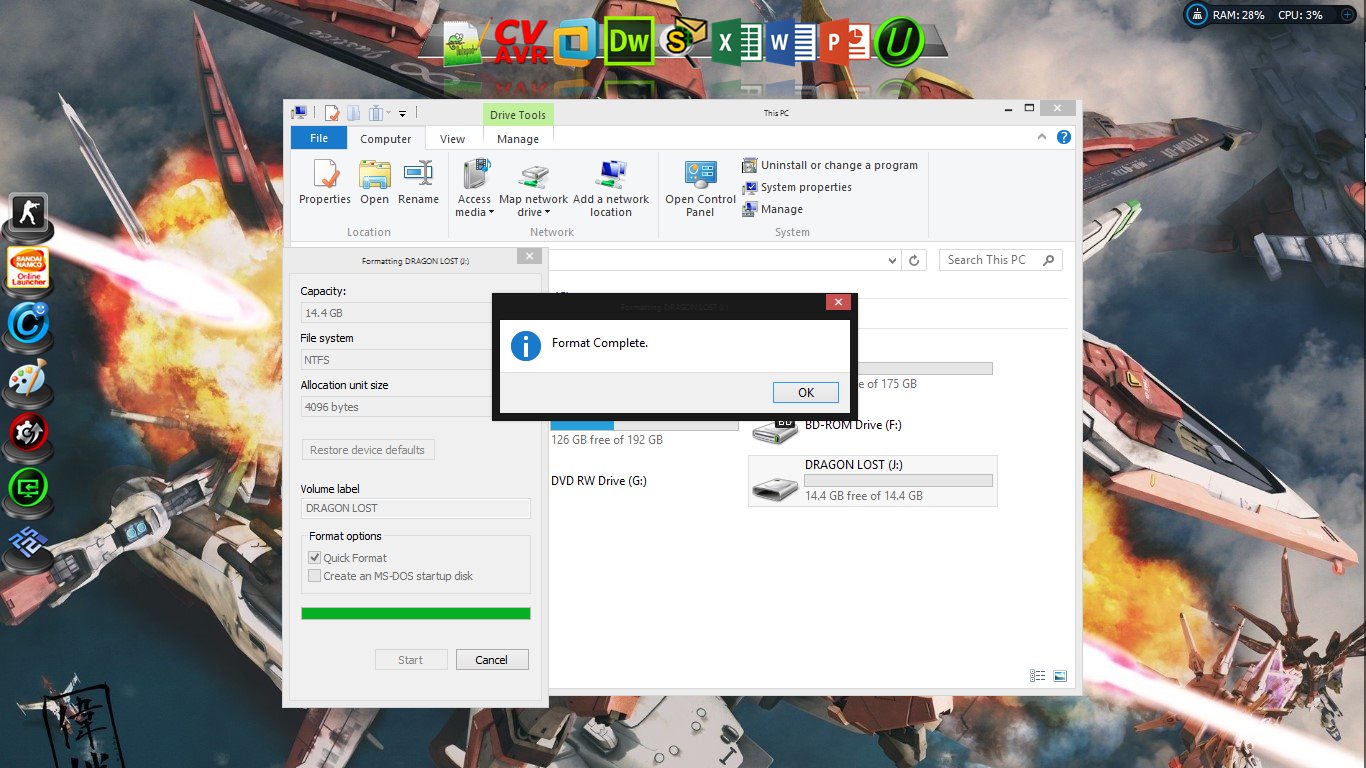Click the search magnifier in This PC
1366x768 pixels.
(1048, 260)
